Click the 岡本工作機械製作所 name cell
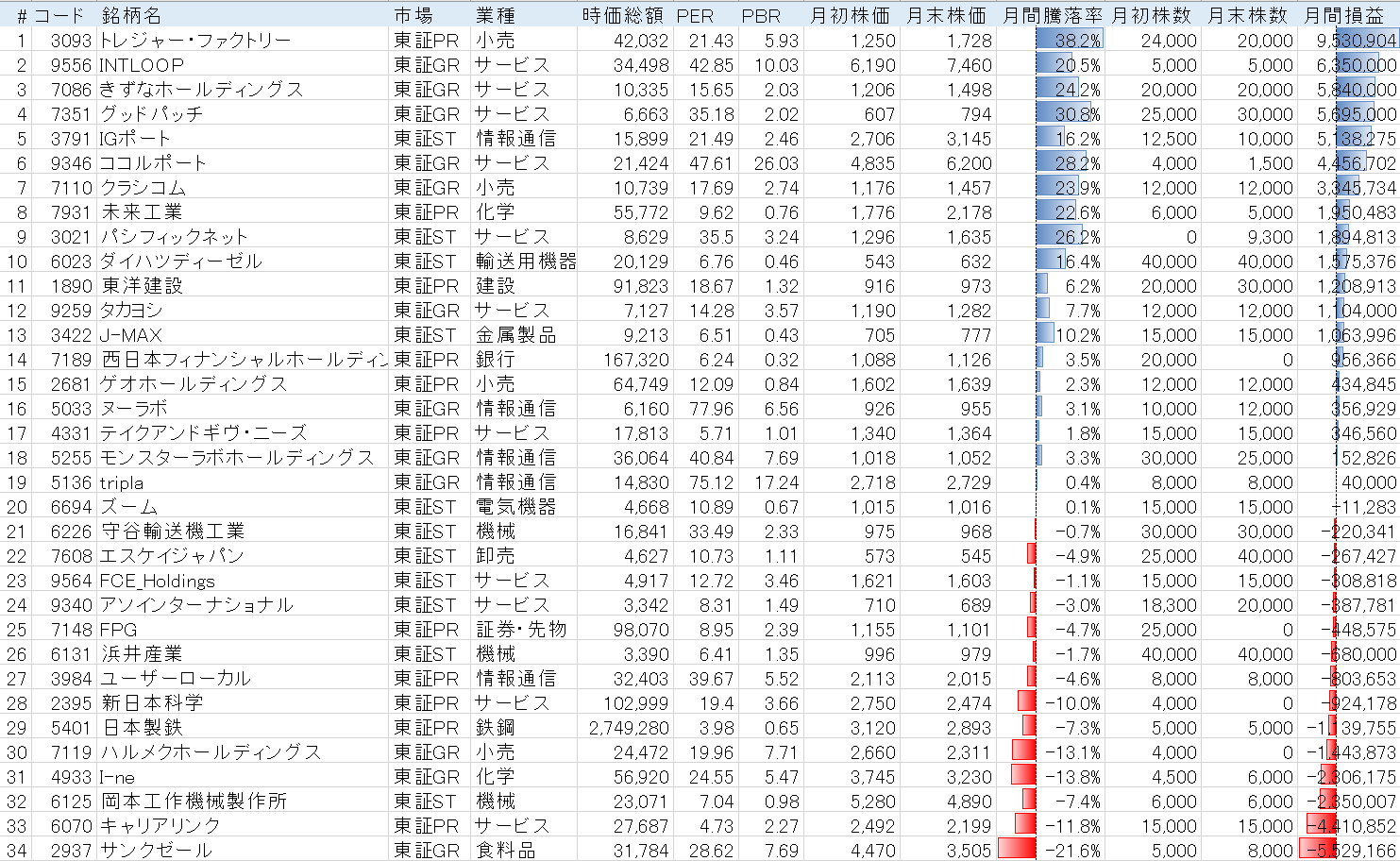Viewport: 1400px width, 861px height. [242, 802]
